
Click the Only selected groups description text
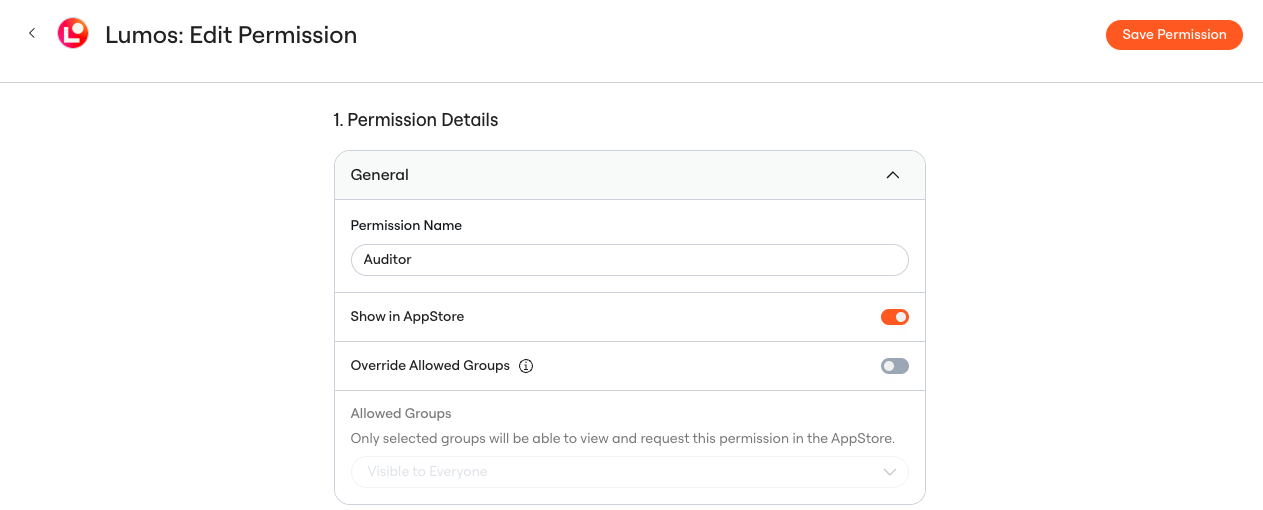pos(622,439)
